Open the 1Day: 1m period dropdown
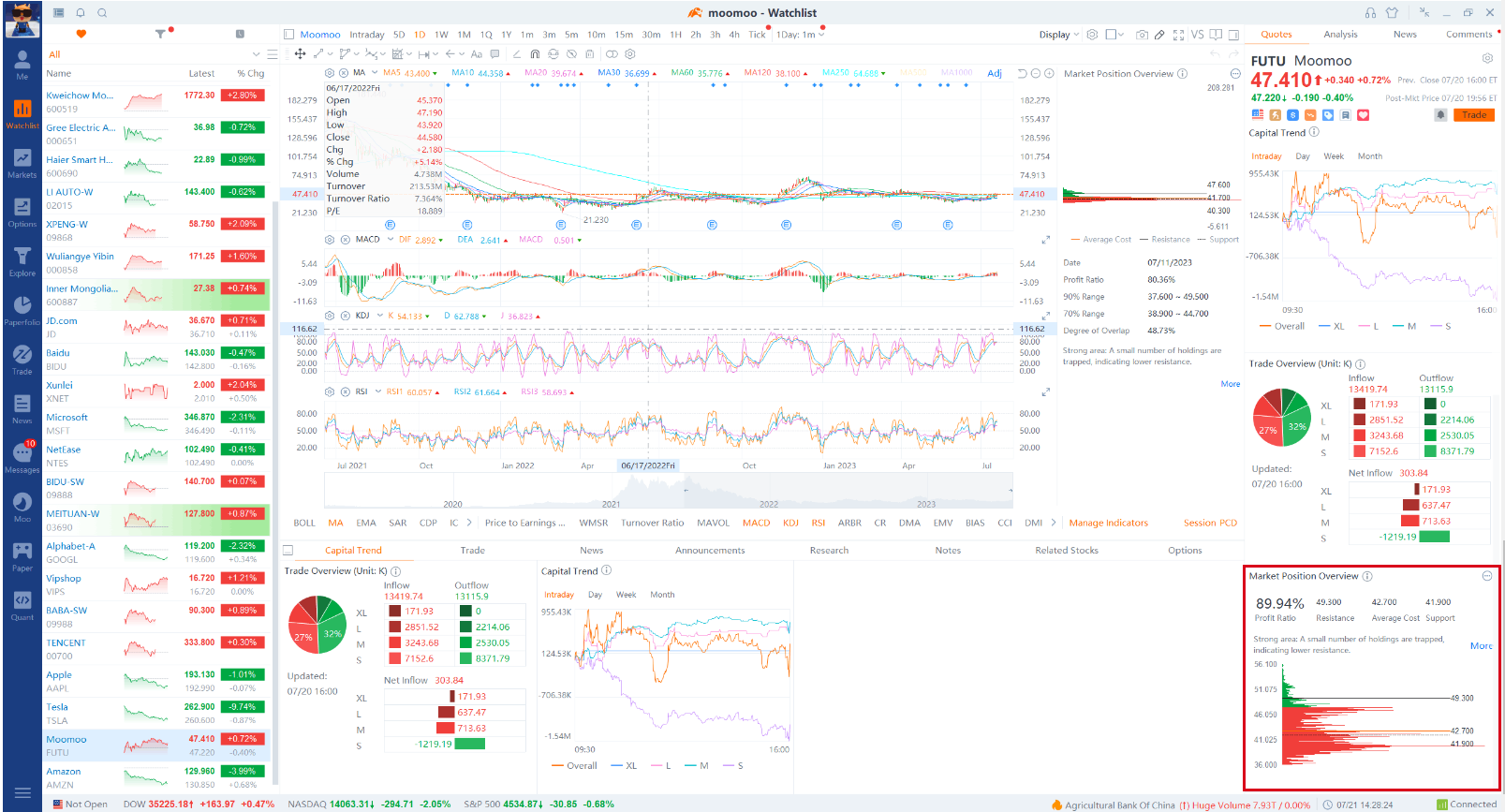This screenshot has height=812, width=1505. (x=801, y=35)
